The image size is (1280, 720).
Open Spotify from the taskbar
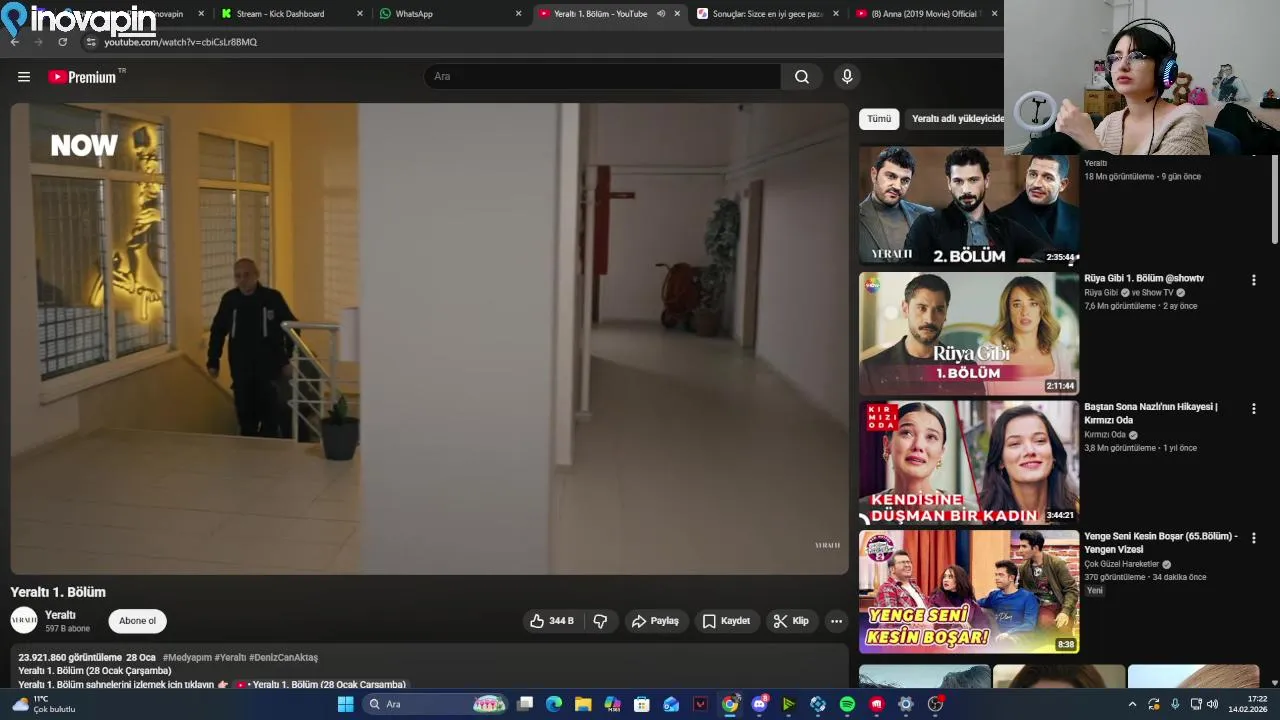[847, 704]
